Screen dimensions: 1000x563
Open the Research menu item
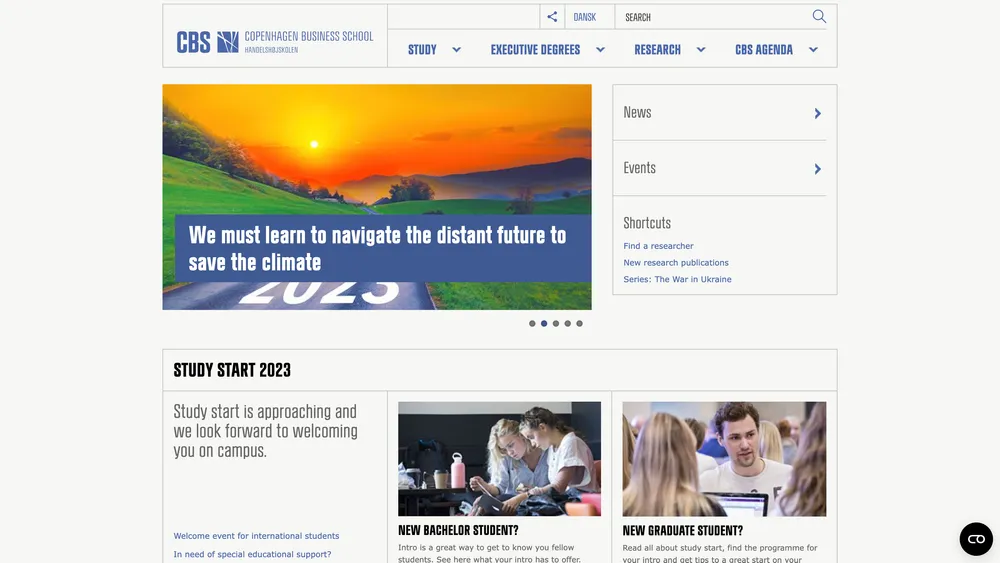point(658,50)
